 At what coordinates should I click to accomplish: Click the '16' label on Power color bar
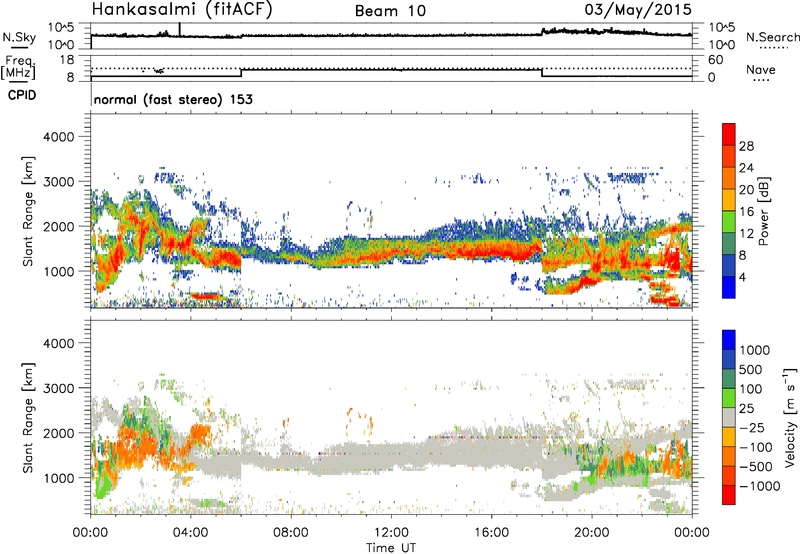746,212
